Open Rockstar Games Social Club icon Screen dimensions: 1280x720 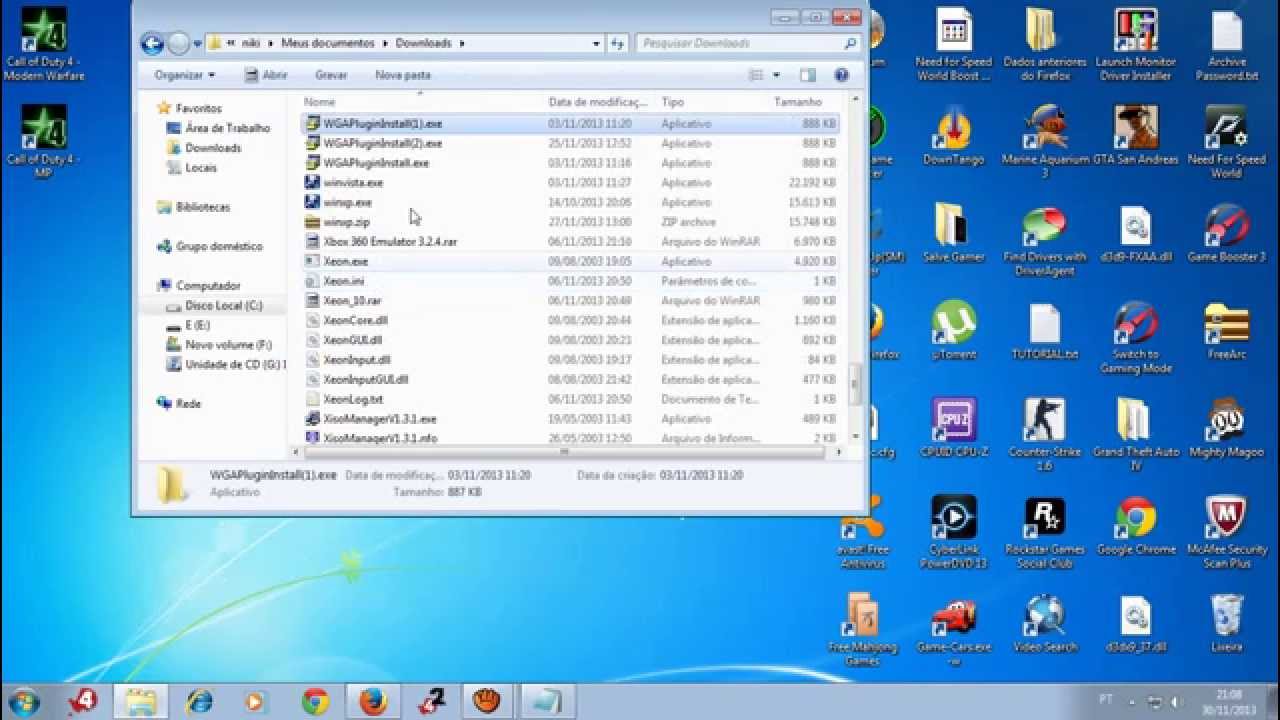click(x=1044, y=532)
